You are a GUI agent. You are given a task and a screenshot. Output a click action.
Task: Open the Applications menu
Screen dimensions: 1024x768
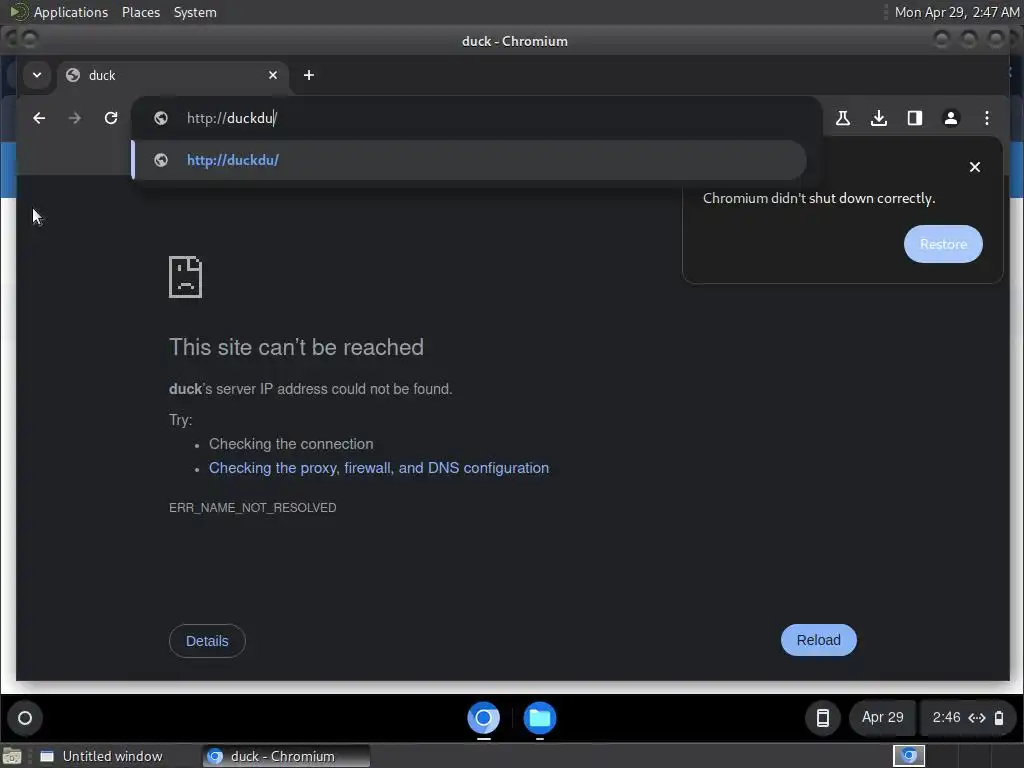(x=71, y=12)
